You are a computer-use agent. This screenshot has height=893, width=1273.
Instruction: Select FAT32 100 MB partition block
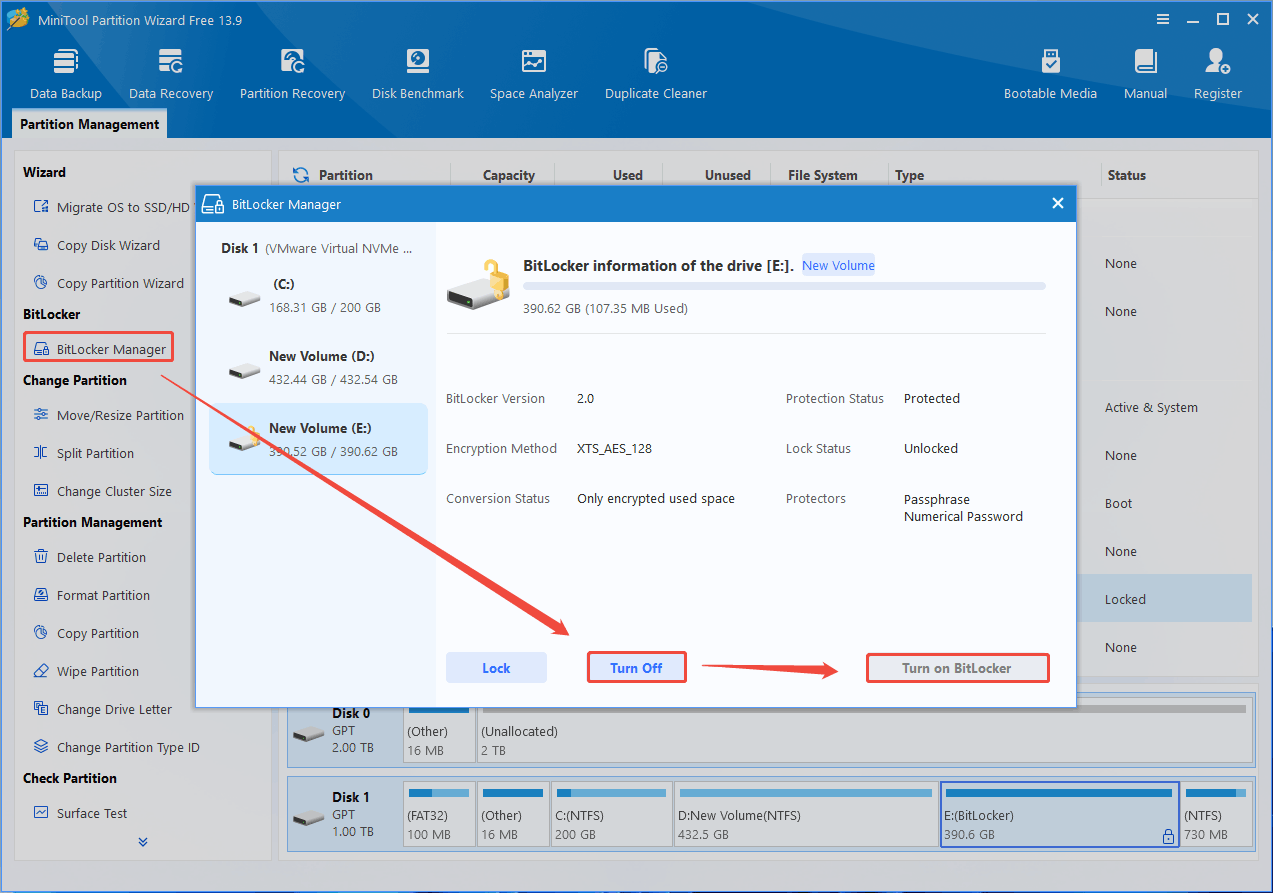click(x=439, y=813)
